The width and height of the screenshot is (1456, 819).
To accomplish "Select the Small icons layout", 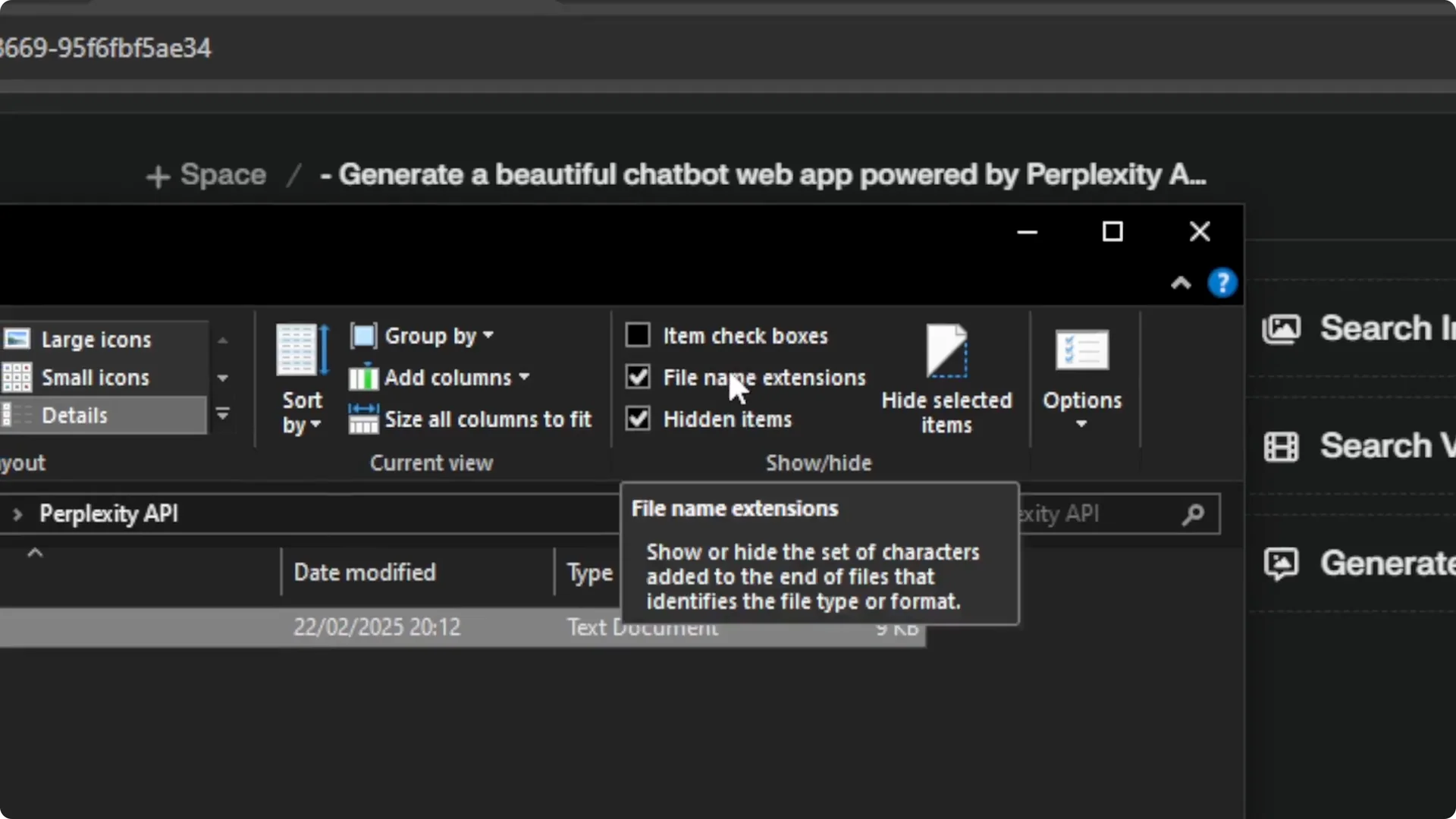I will (94, 377).
